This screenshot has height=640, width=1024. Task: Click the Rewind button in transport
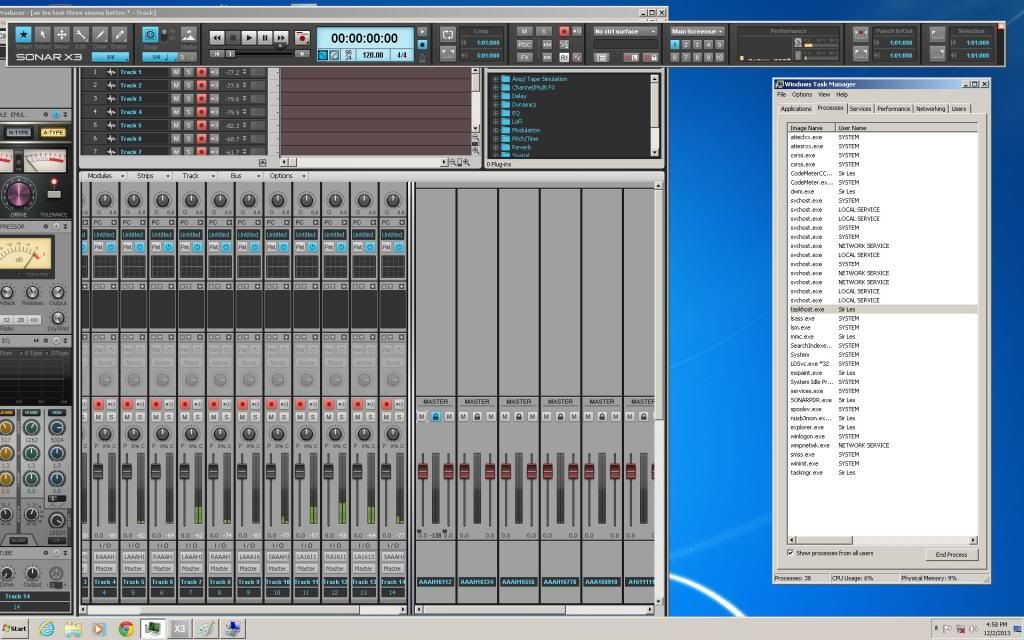(216, 37)
